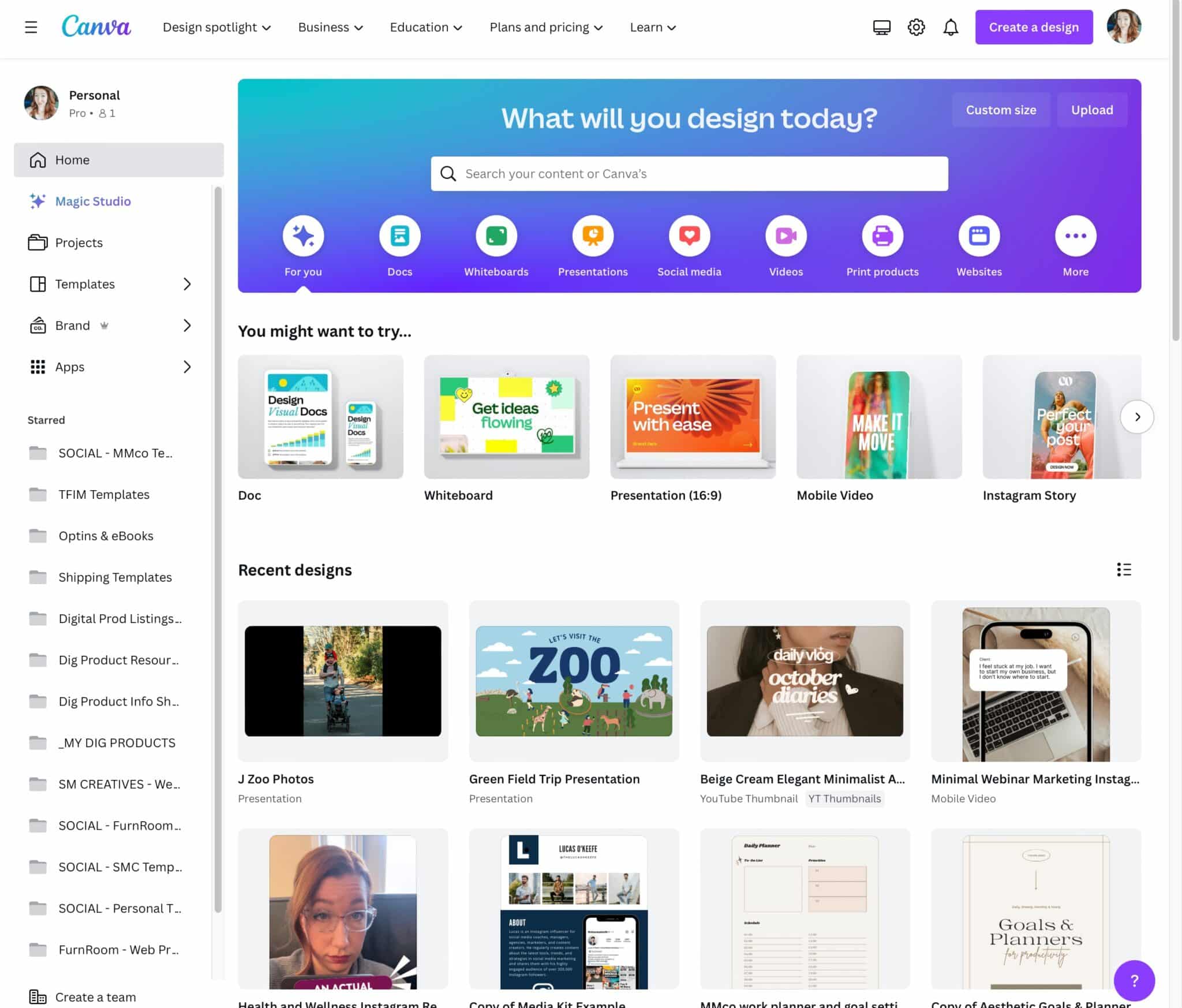Click the Upload button on the banner
1182x1008 pixels.
point(1092,110)
